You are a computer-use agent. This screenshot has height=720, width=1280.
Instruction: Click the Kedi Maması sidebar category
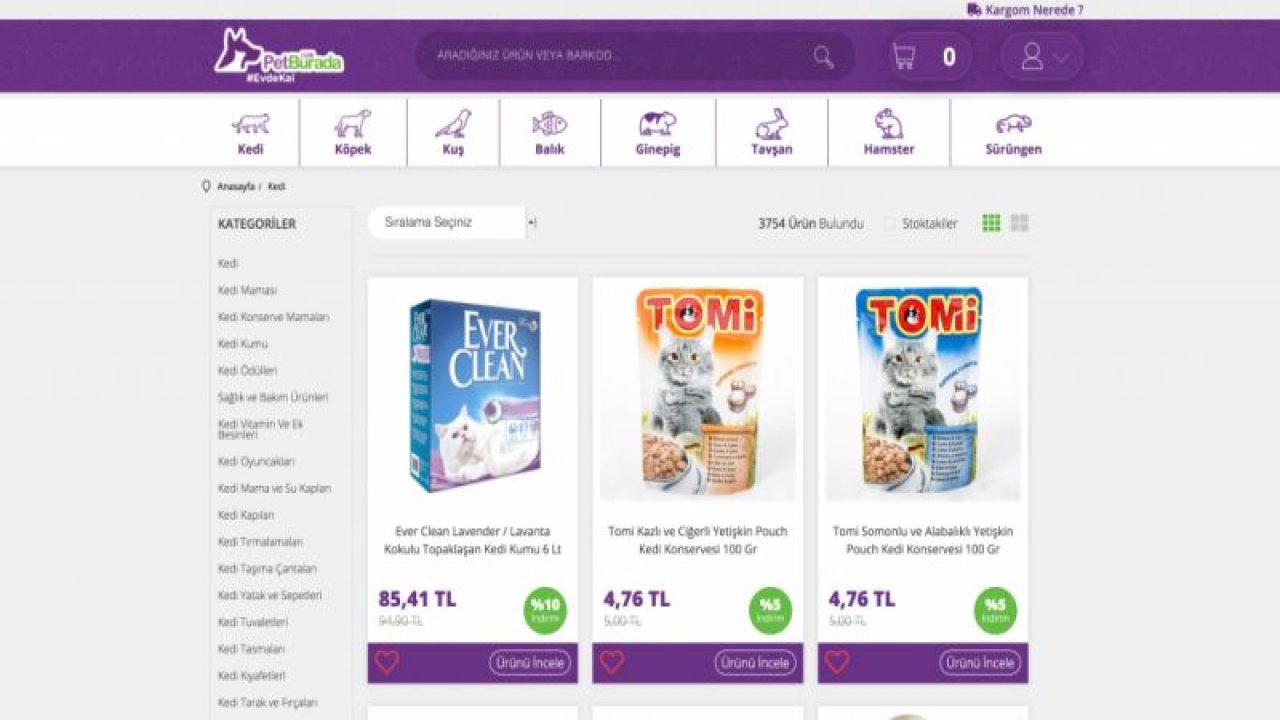[247, 290]
